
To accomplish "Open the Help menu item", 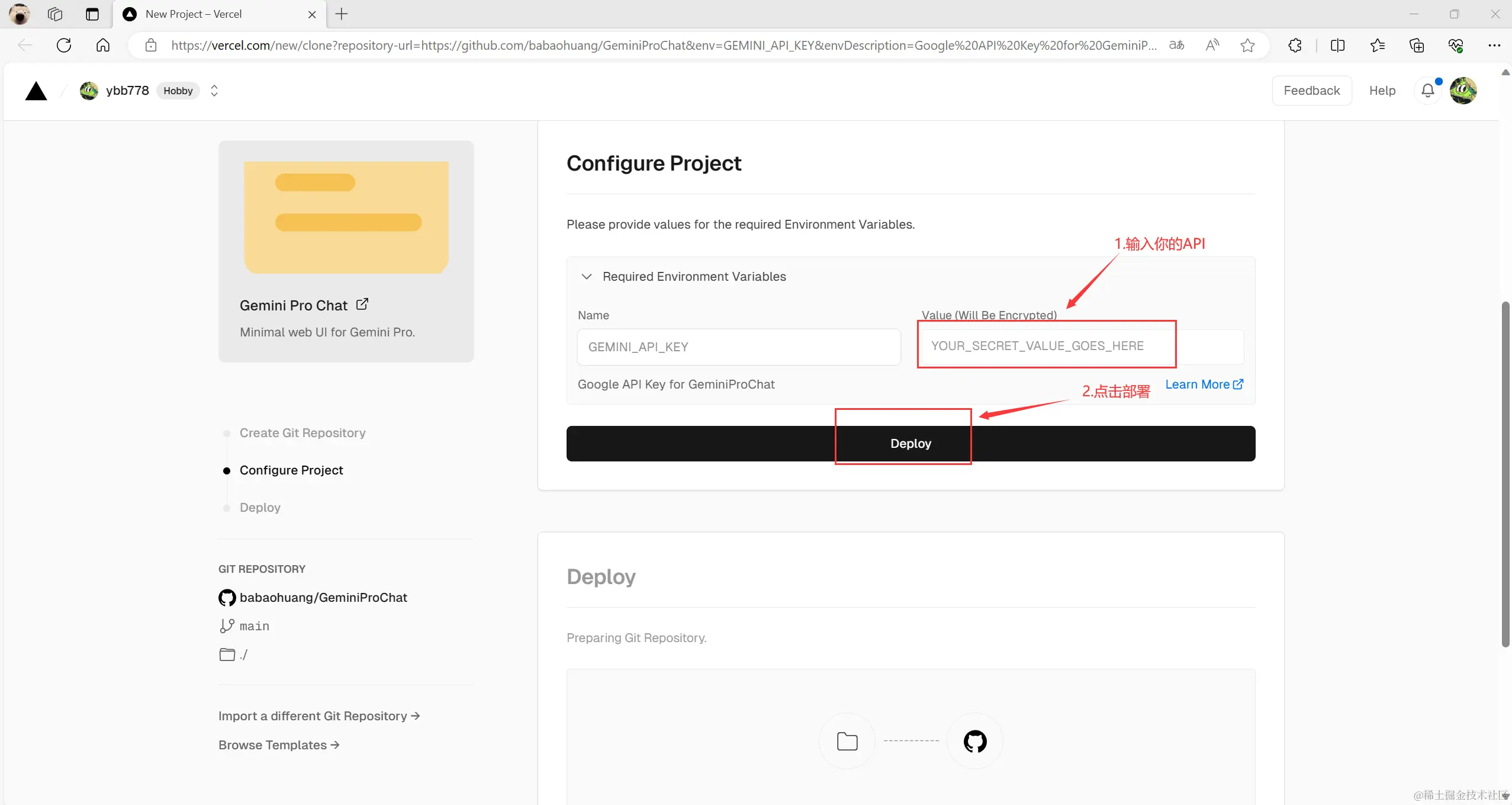I will (x=1382, y=91).
